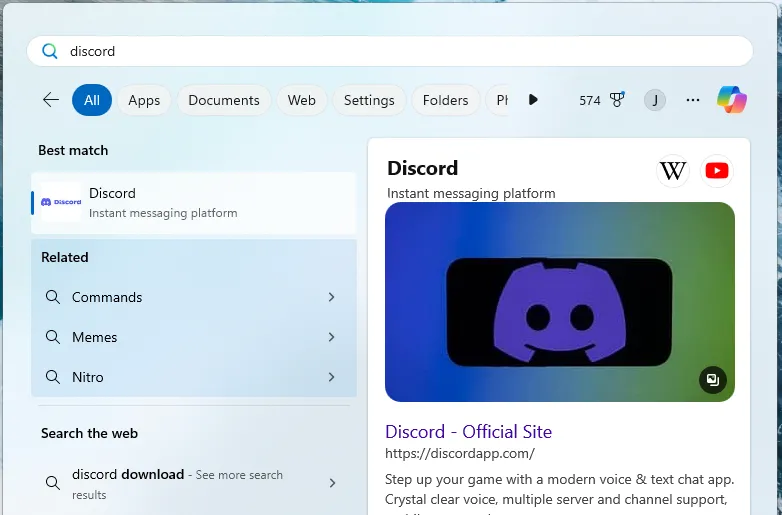This screenshot has height=515, width=782.
Task: Switch to the Folders filter tab
Action: click(x=445, y=100)
